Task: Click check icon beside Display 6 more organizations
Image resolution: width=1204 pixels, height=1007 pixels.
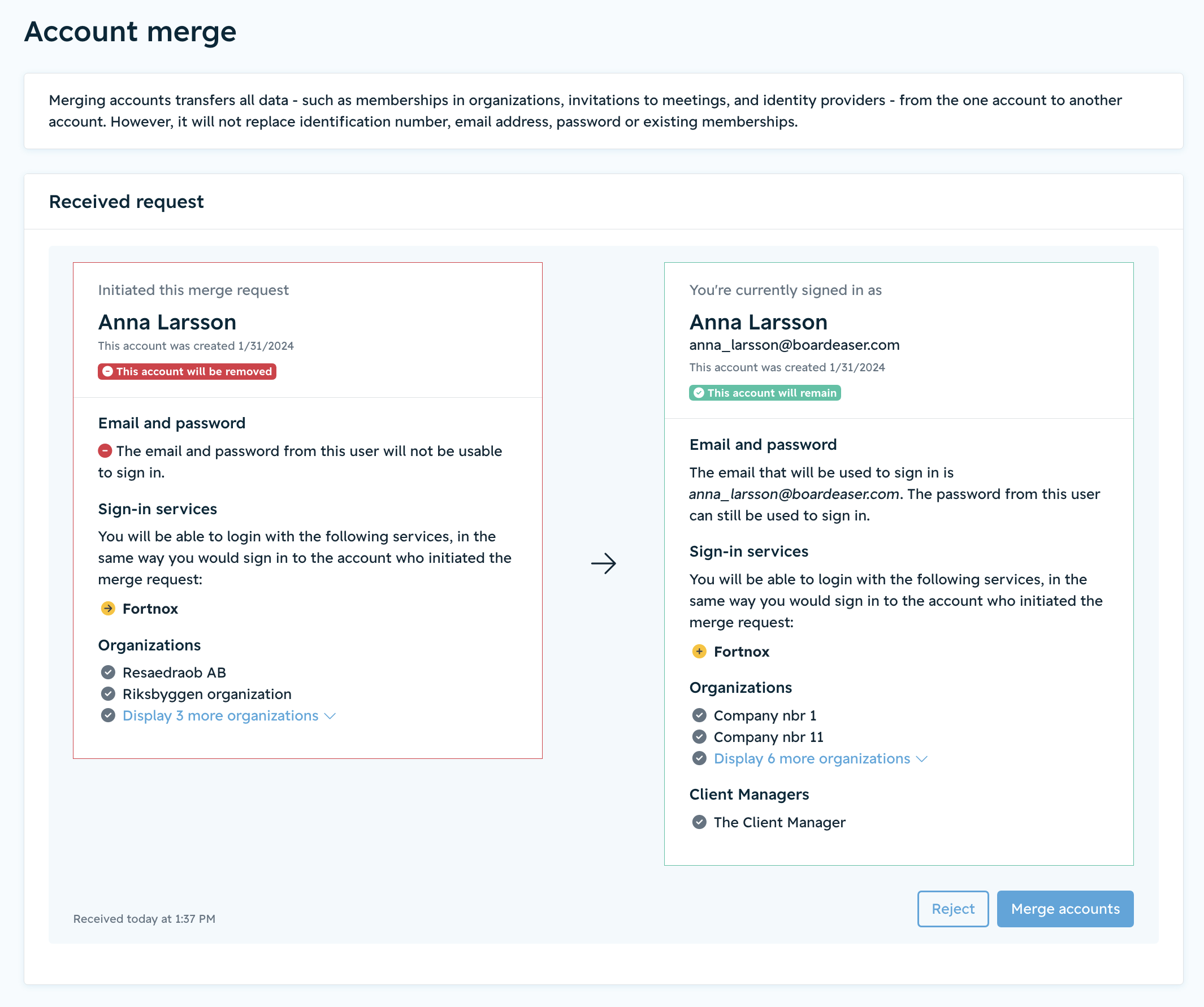Action: point(699,758)
